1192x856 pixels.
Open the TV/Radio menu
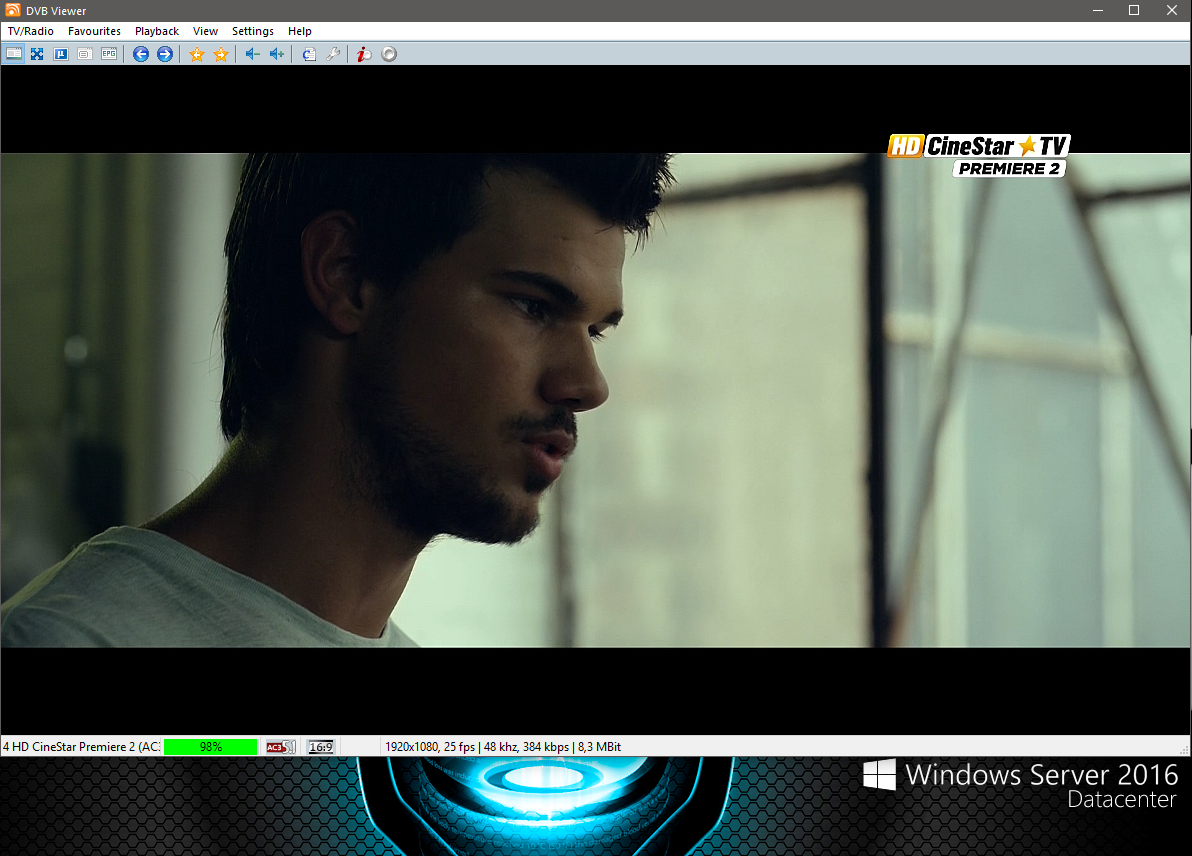pyautogui.click(x=30, y=31)
